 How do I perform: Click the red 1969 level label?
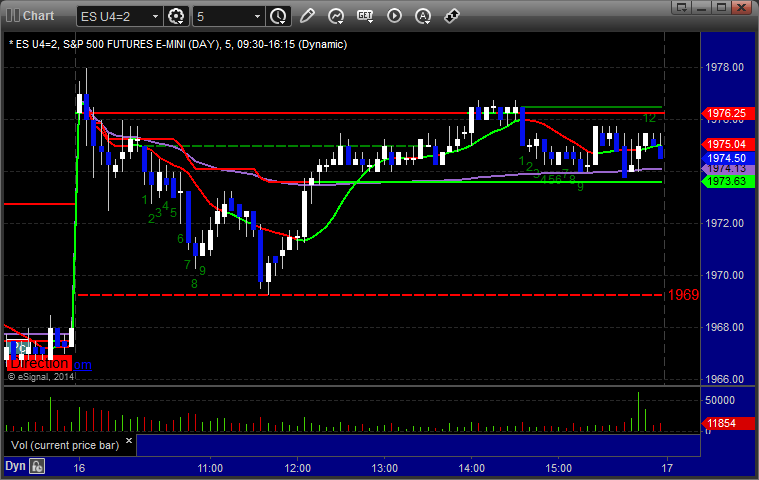tap(683, 295)
